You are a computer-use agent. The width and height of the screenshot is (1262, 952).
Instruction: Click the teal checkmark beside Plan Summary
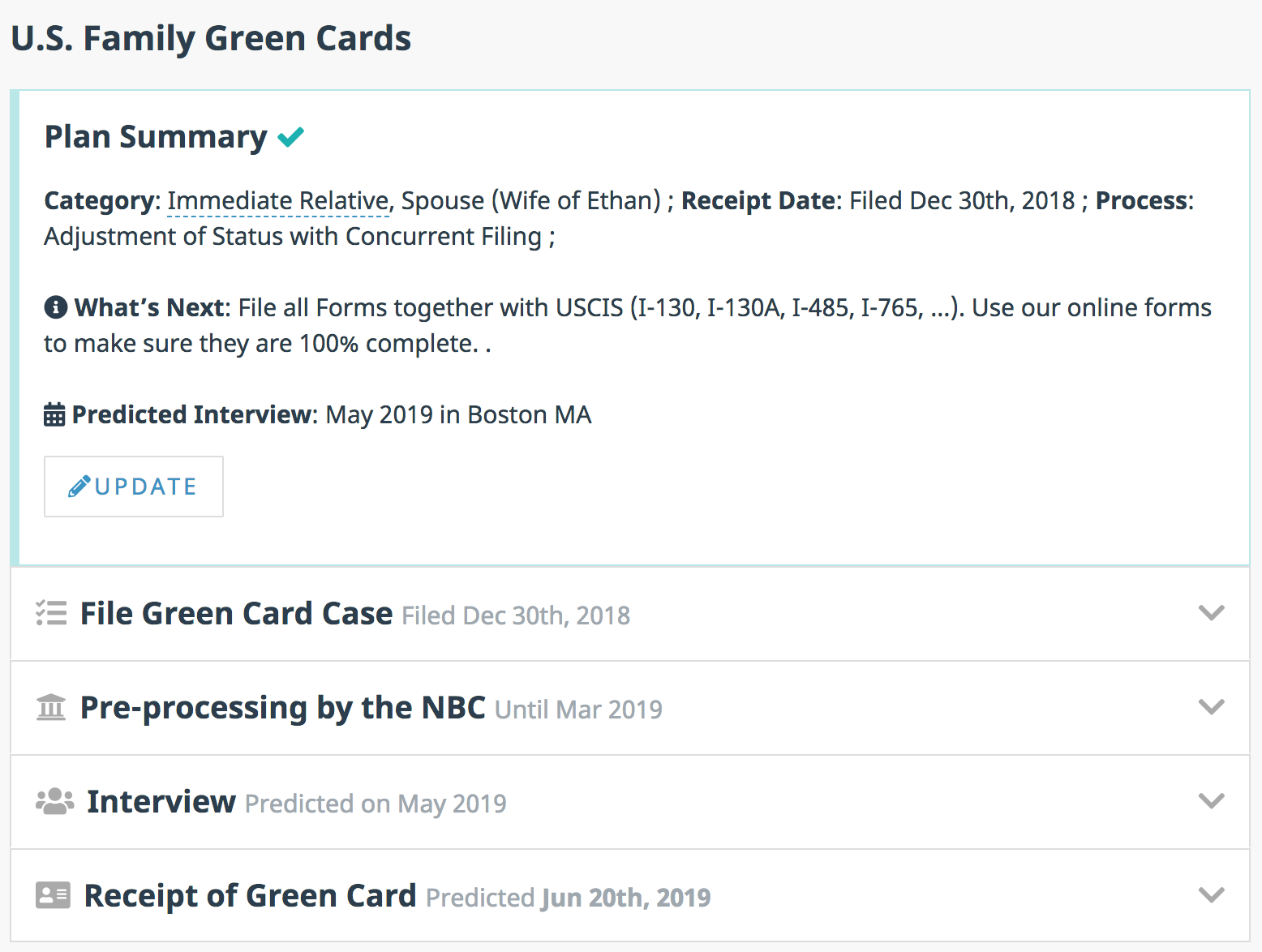click(290, 137)
